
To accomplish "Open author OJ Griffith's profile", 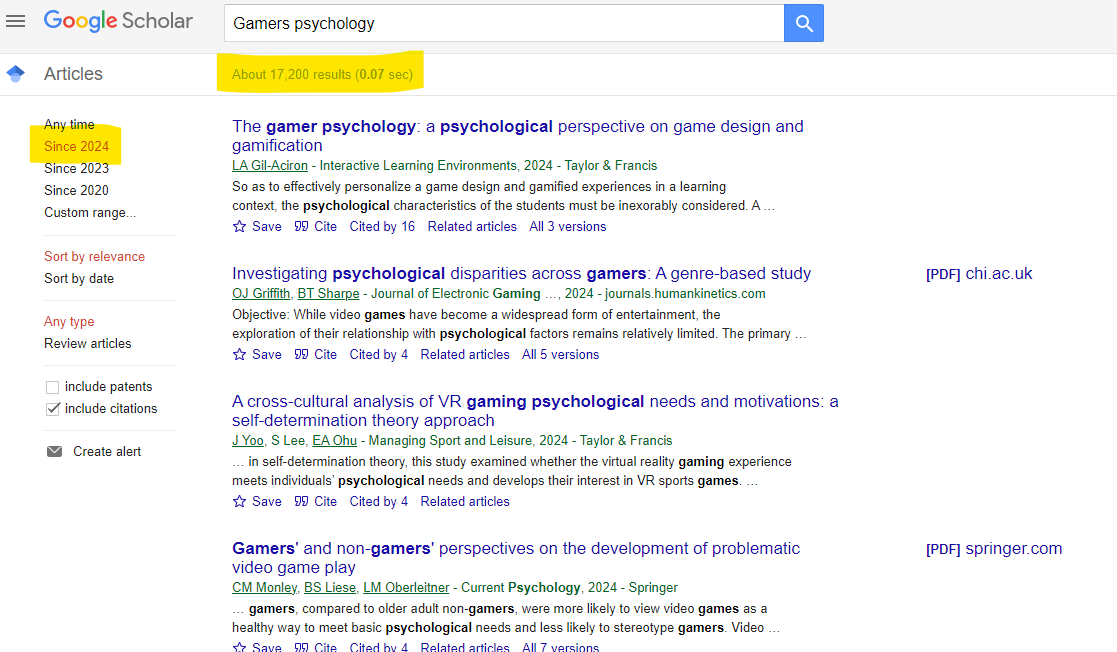I will coord(261,294).
